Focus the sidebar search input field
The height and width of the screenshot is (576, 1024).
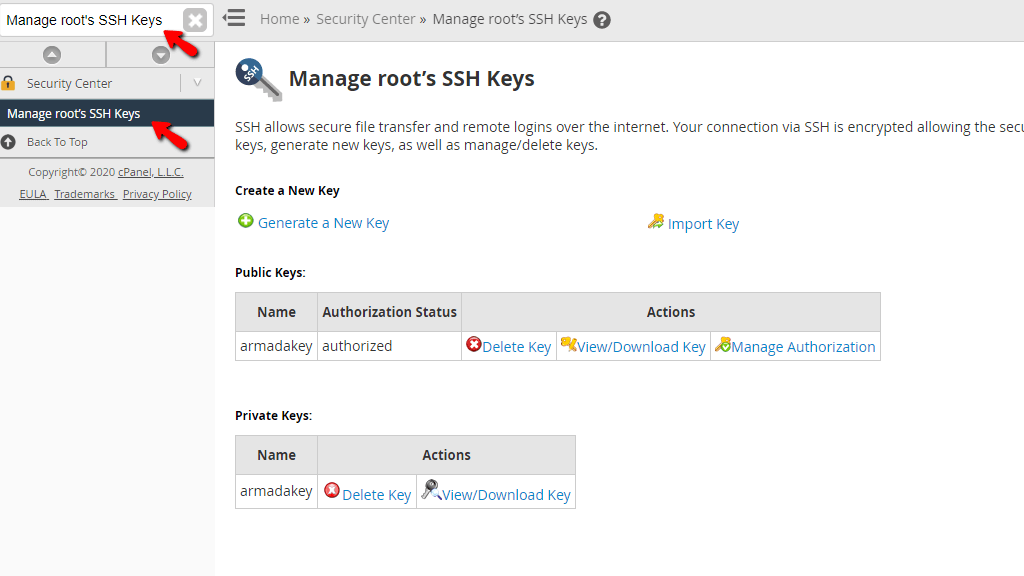click(90, 20)
